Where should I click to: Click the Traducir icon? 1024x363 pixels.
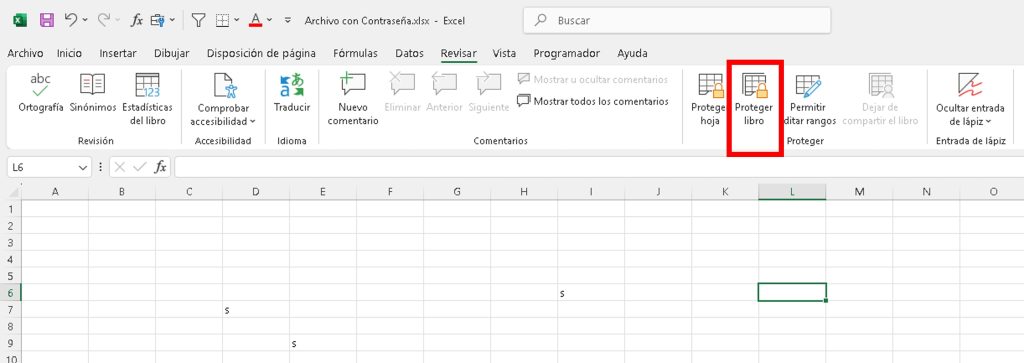292,85
